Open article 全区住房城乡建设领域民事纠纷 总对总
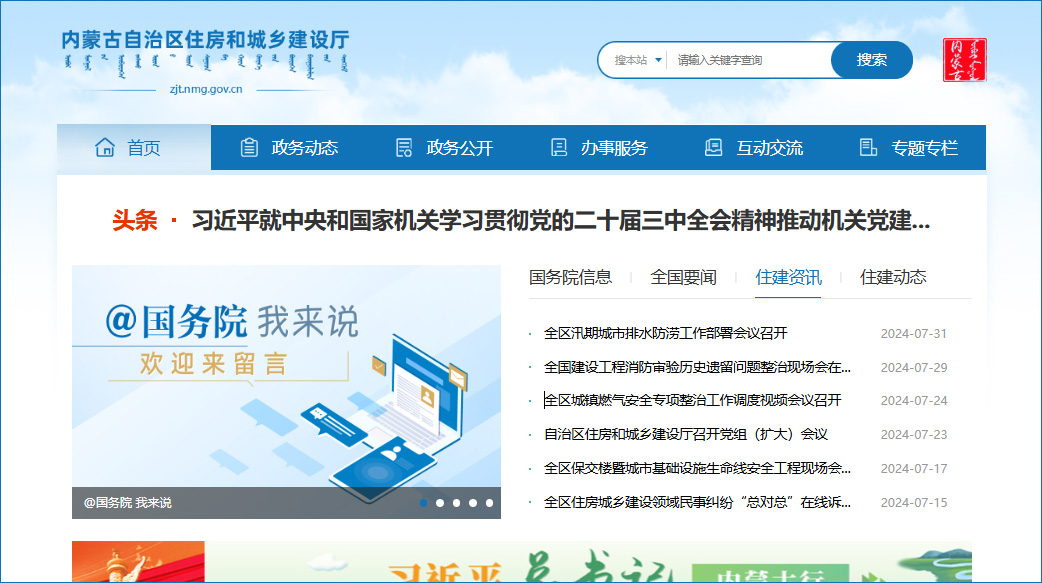The image size is (1042, 583). click(697, 503)
